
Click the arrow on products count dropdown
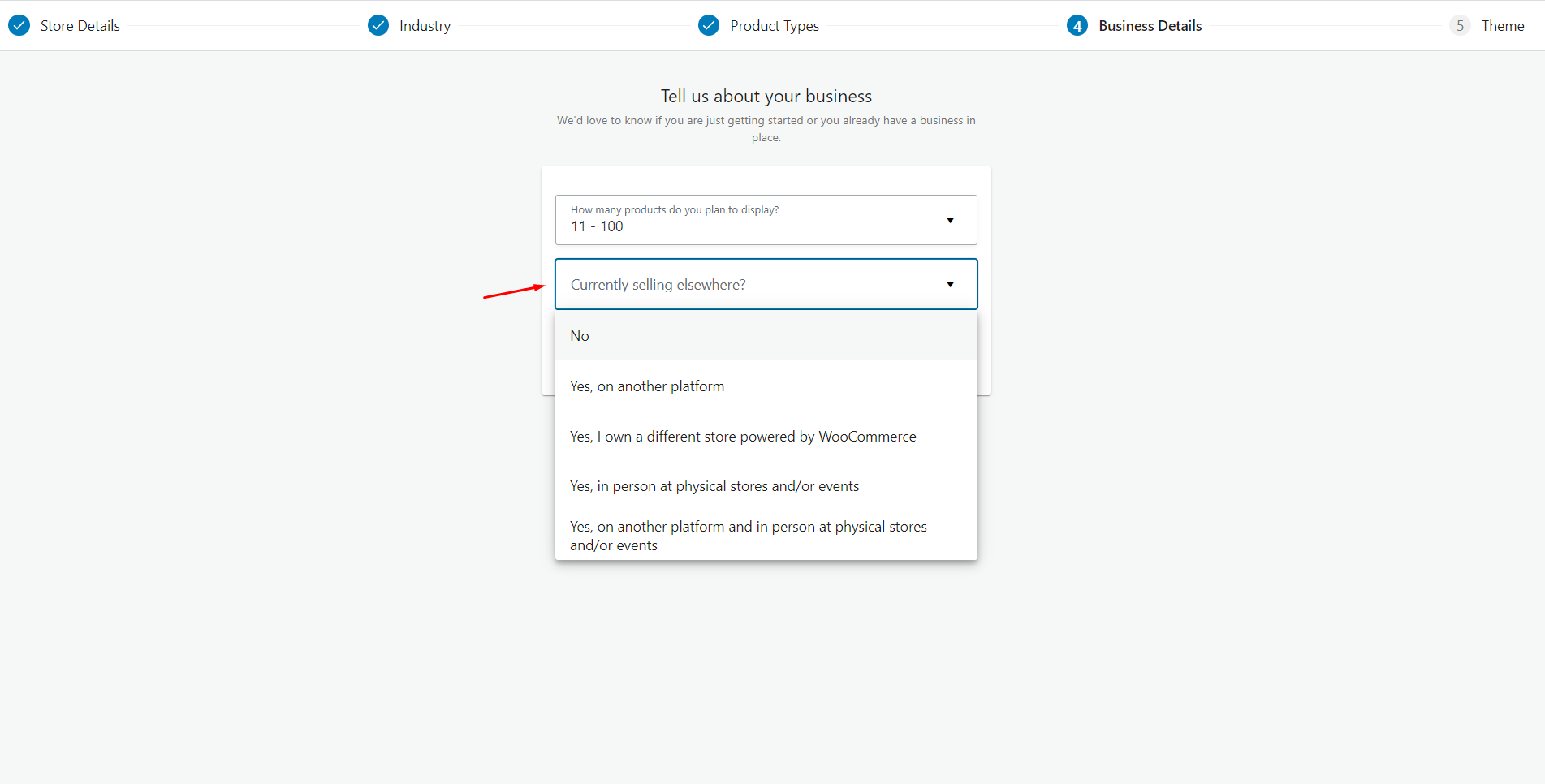point(950,221)
